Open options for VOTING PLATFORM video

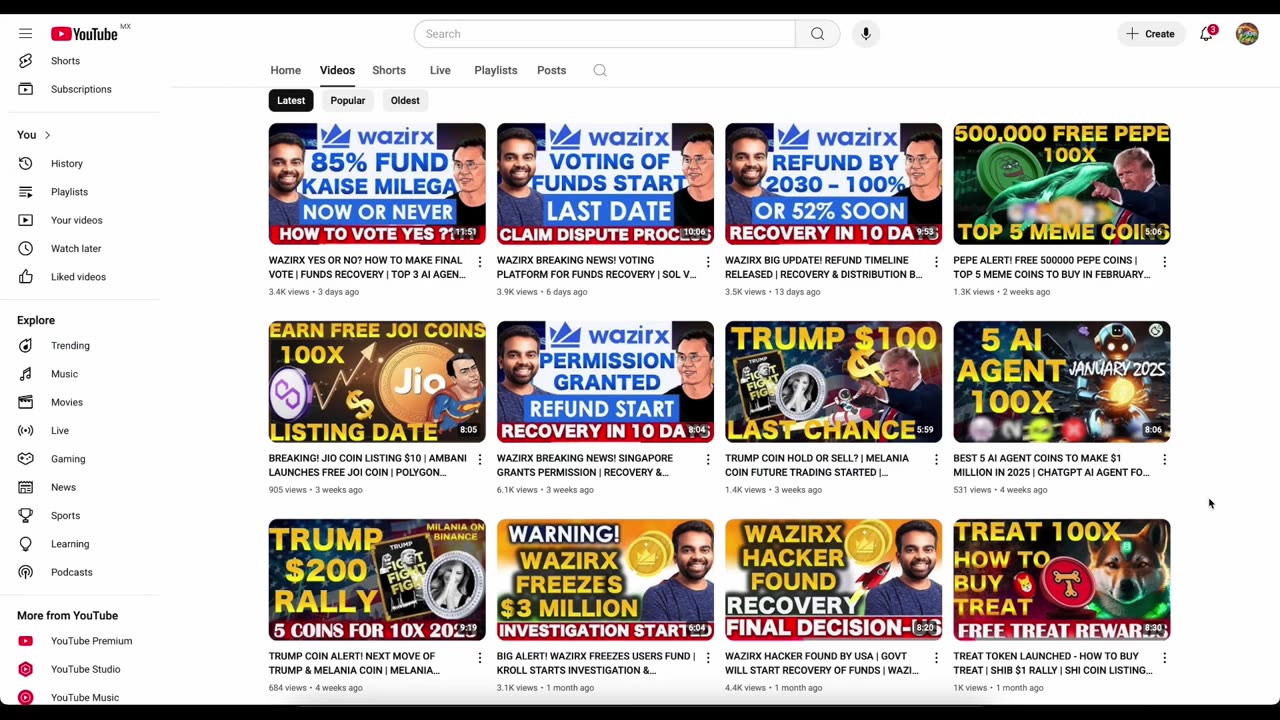(x=708, y=262)
